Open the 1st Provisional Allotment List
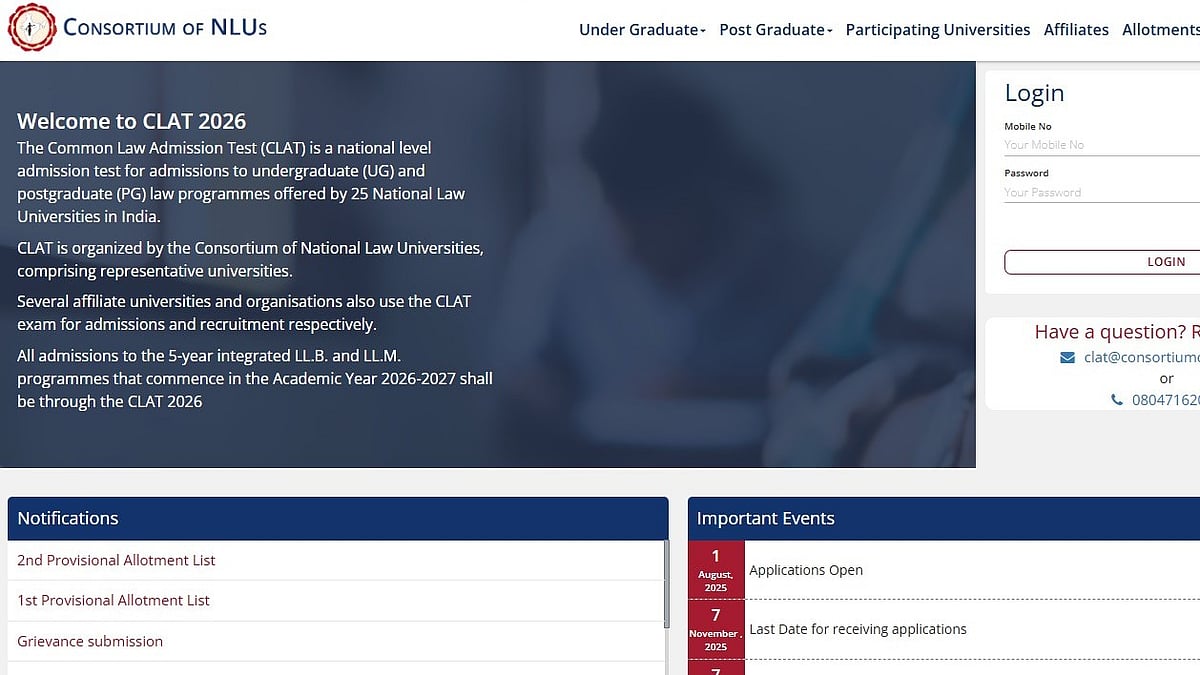The image size is (1200, 675). click(x=113, y=600)
